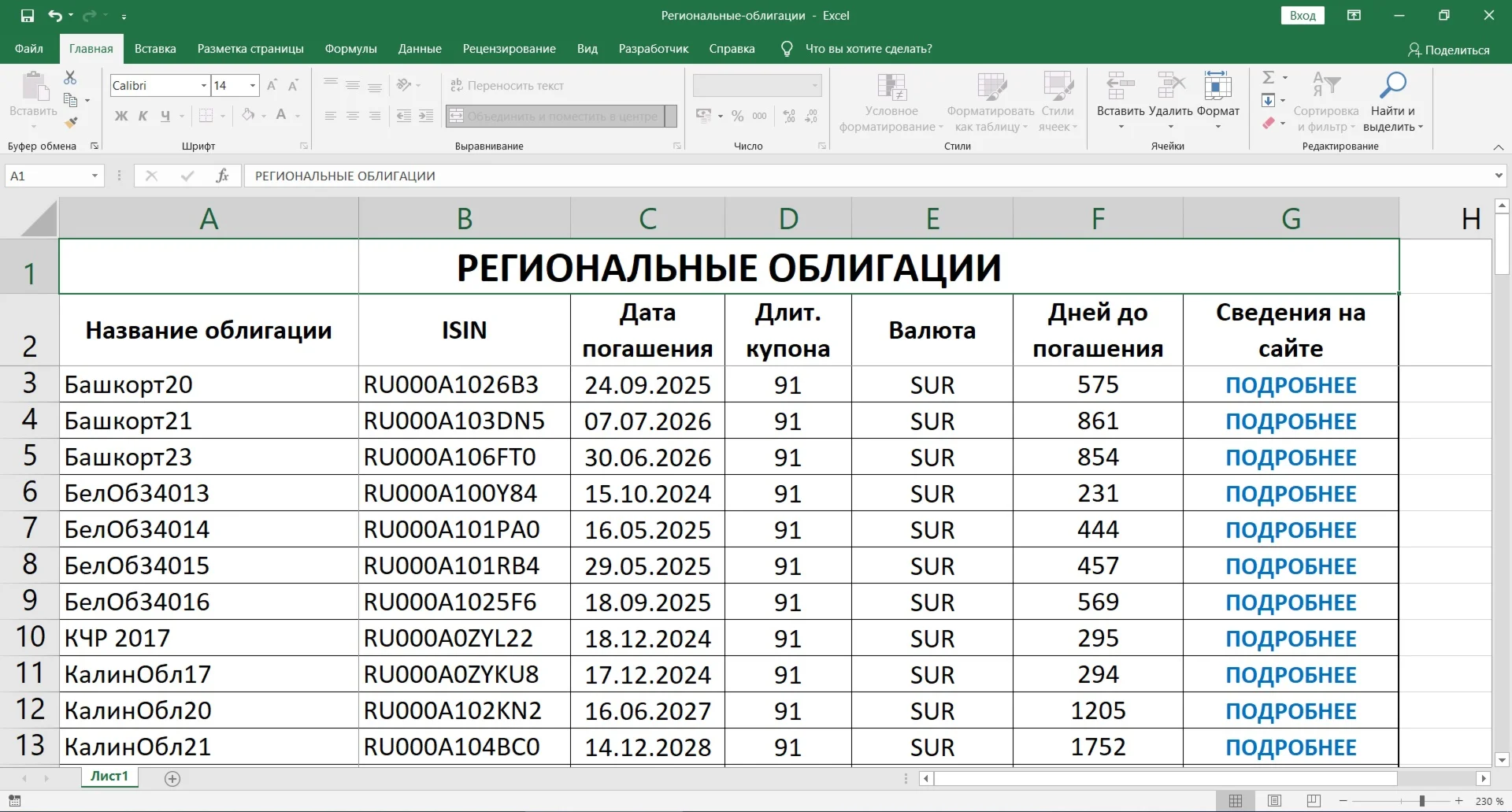
Task: Open the Sort and Filter tool
Action: tap(1326, 98)
